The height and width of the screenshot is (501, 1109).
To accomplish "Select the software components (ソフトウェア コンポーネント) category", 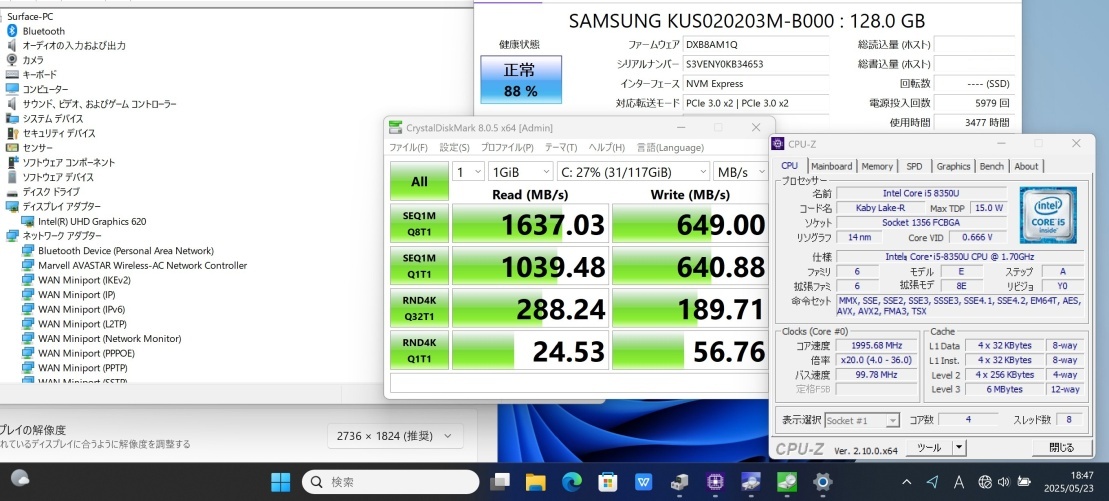I will 69,163.
